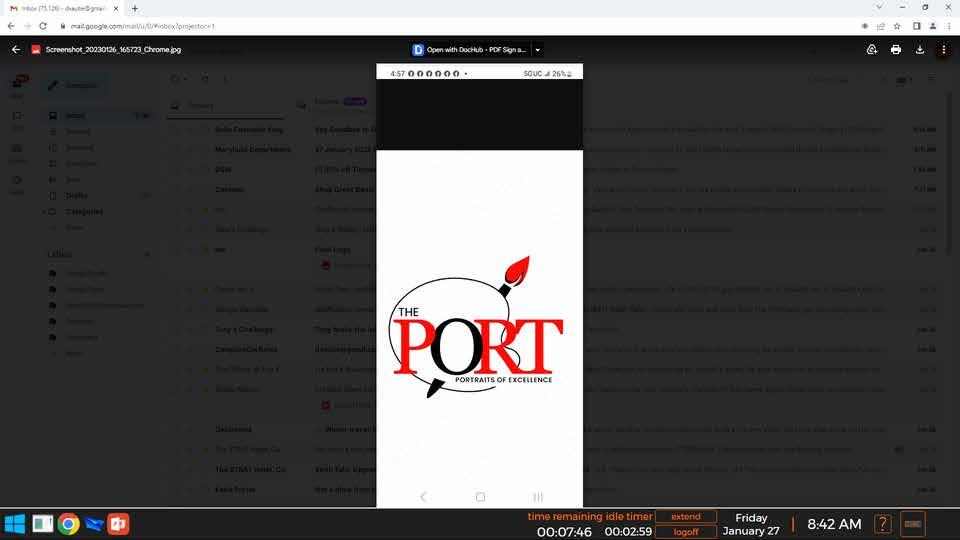Print the previewed image
Screen dimensions: 960x540
[x=896, y=50]
